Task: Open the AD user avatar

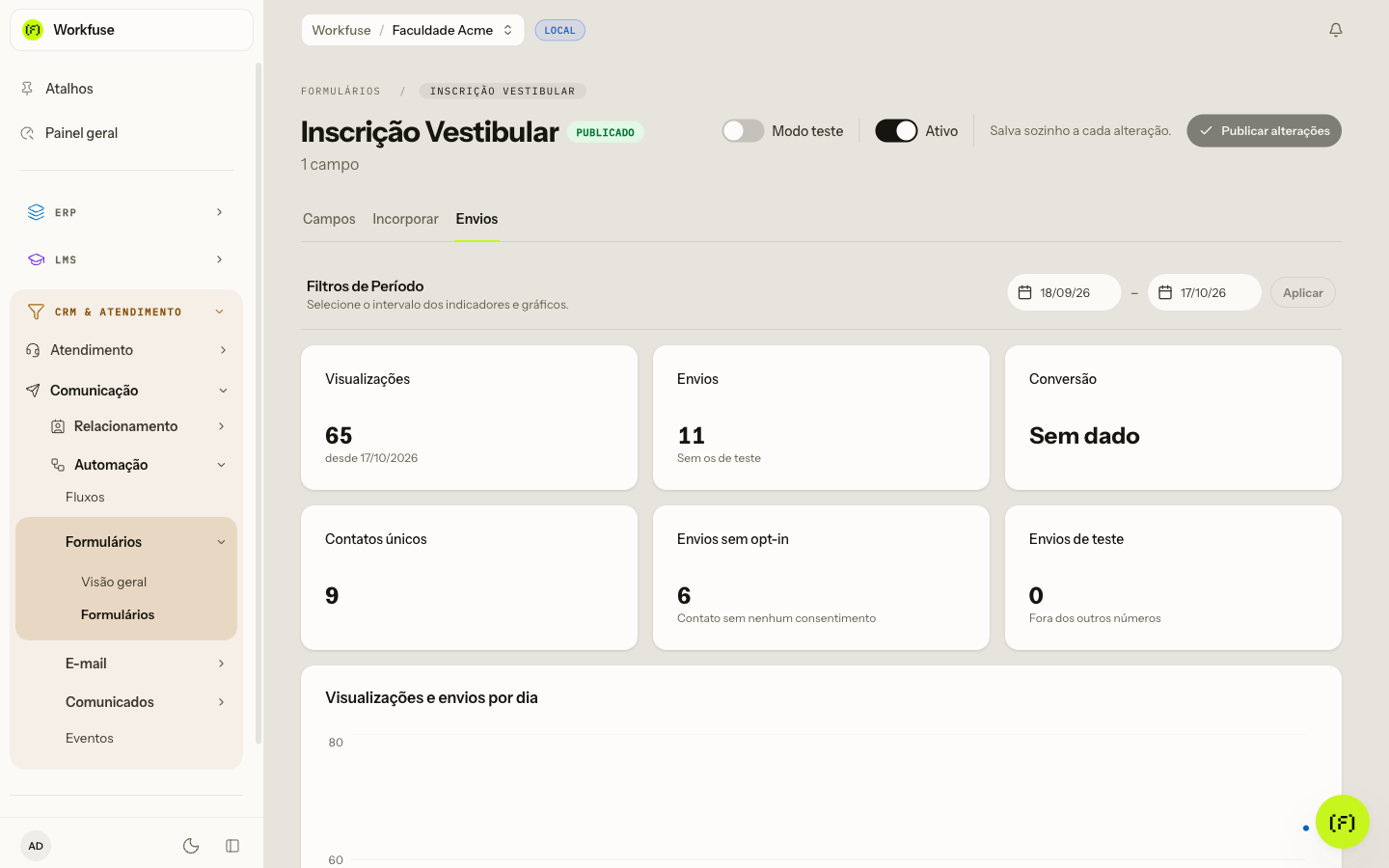Action: click(36, 846)
